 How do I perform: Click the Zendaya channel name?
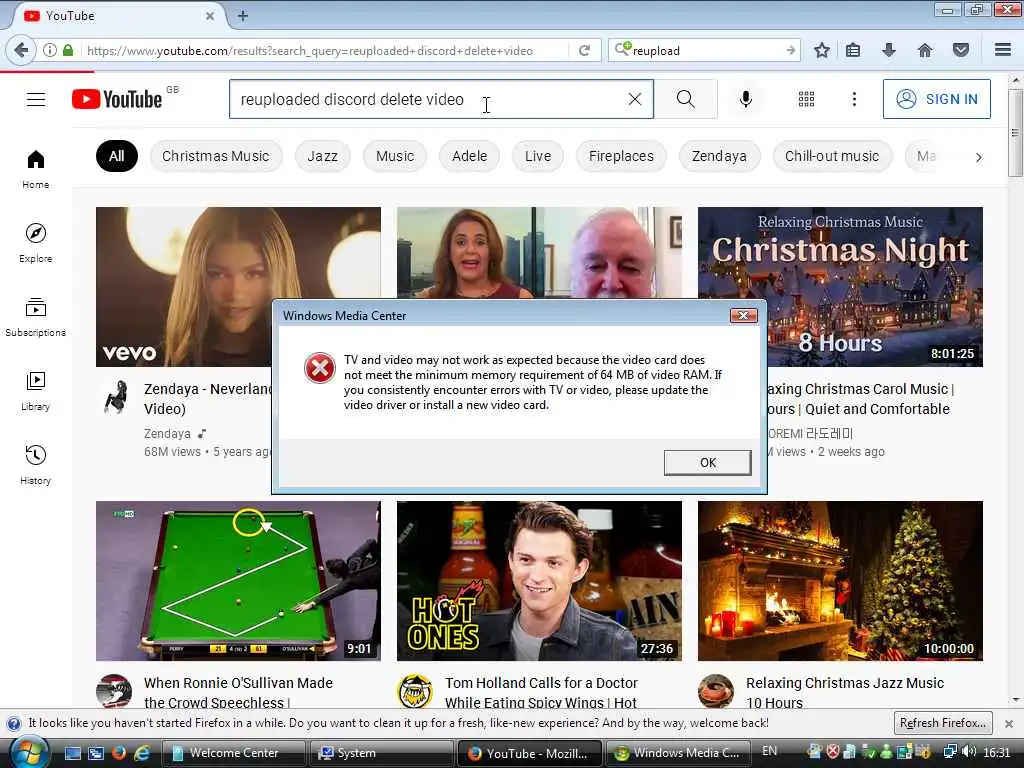coord(167,434)
